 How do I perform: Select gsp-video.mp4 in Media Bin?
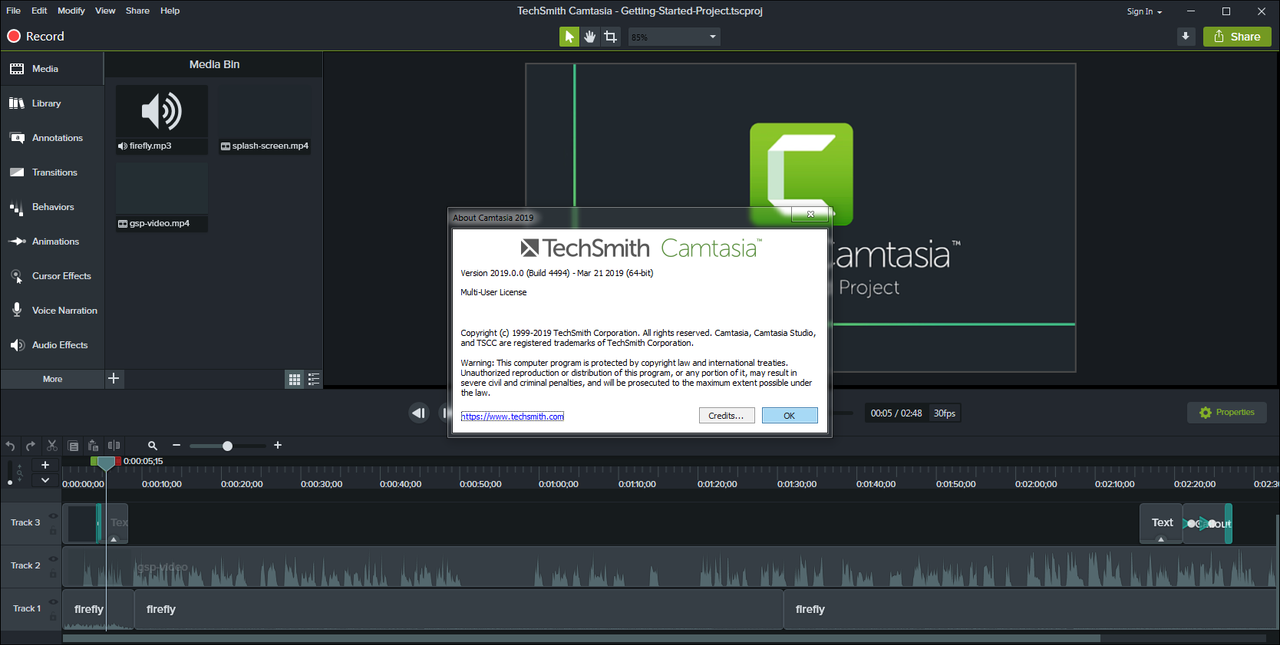(x=162, y=197)
